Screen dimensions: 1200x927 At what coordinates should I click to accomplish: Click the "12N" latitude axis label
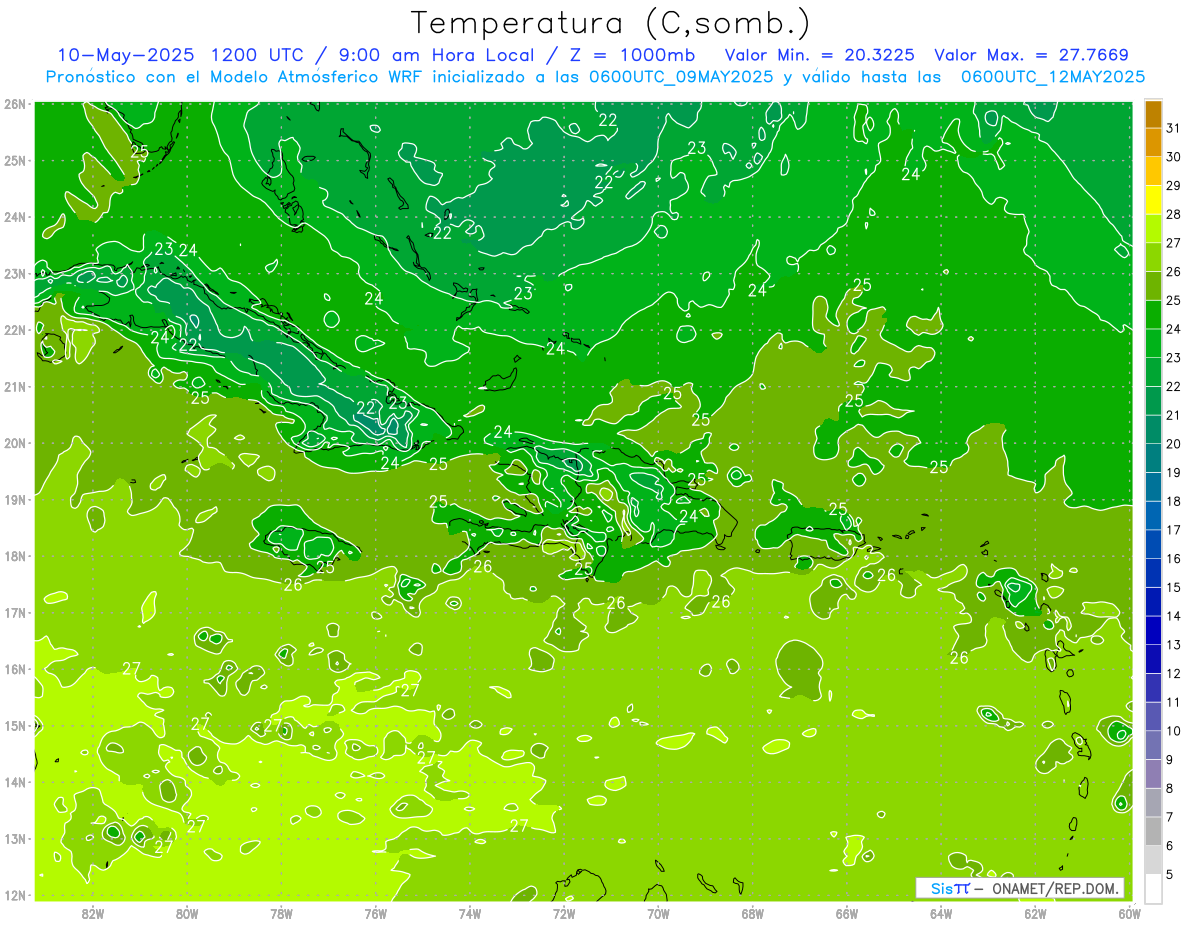pos(15,895)
